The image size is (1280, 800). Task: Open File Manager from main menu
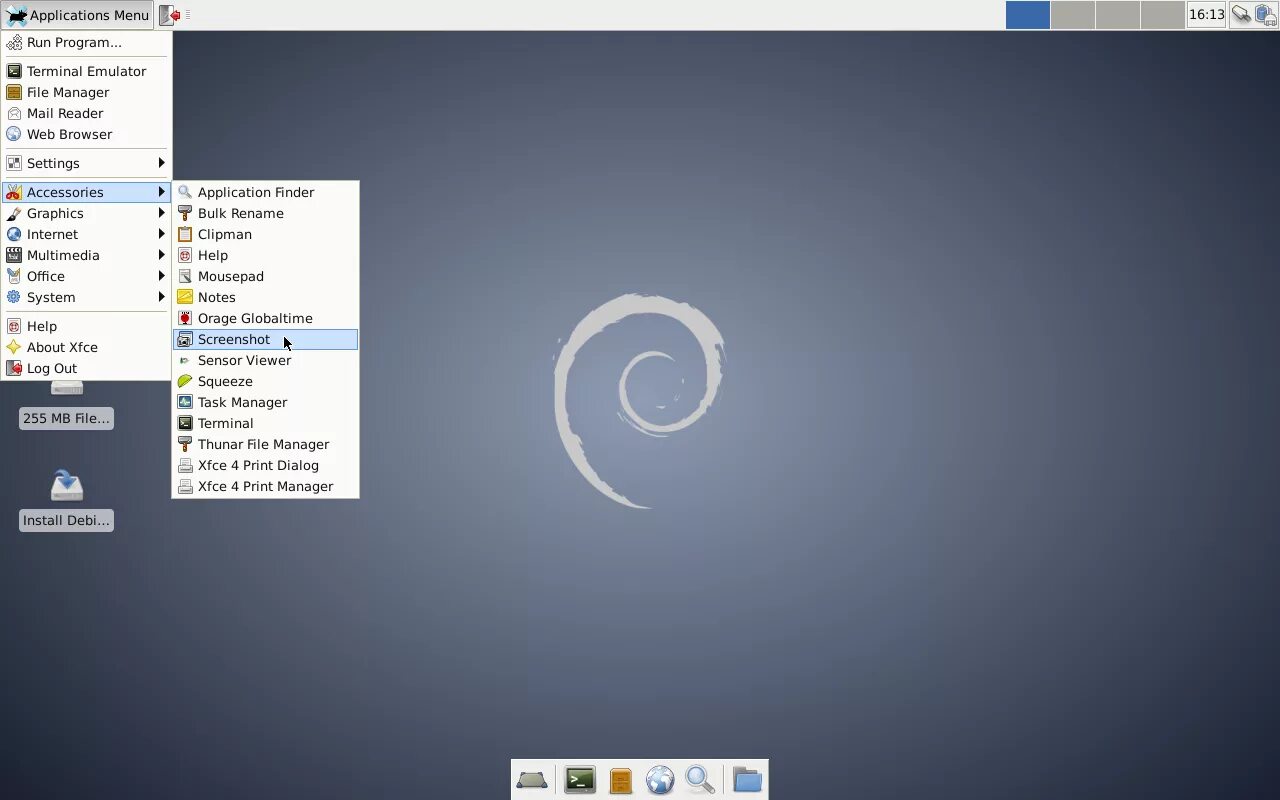tap(86, 92)
